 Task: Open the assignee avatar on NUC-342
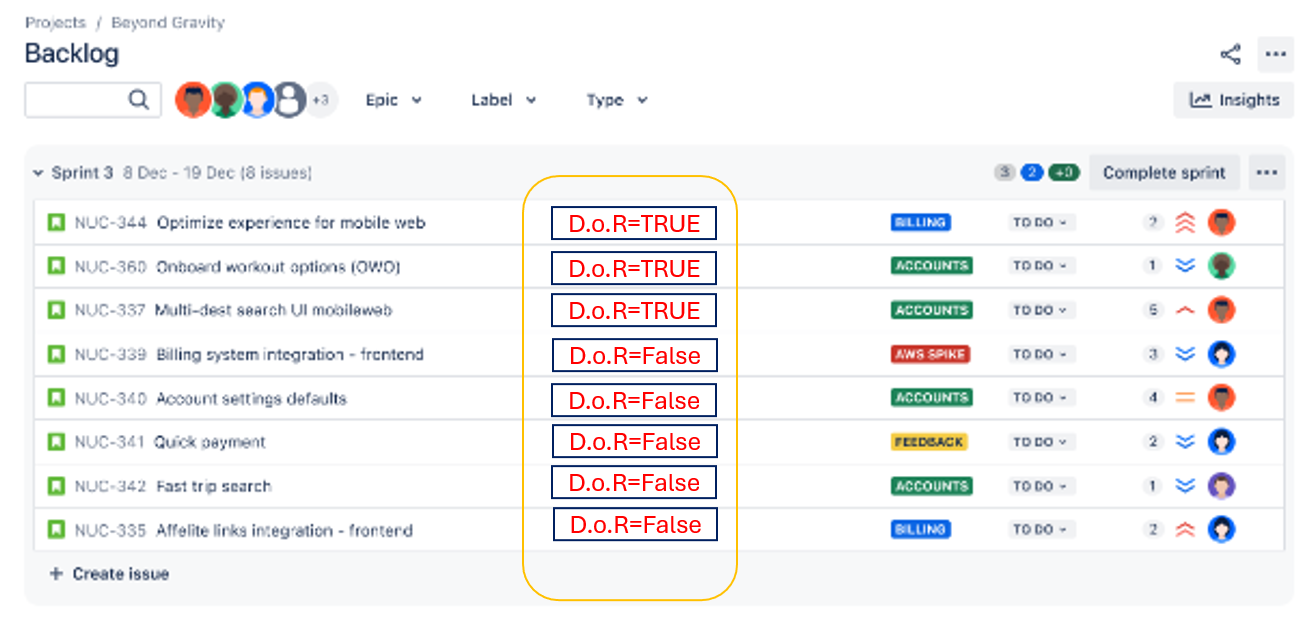(x=1221, y=486)
